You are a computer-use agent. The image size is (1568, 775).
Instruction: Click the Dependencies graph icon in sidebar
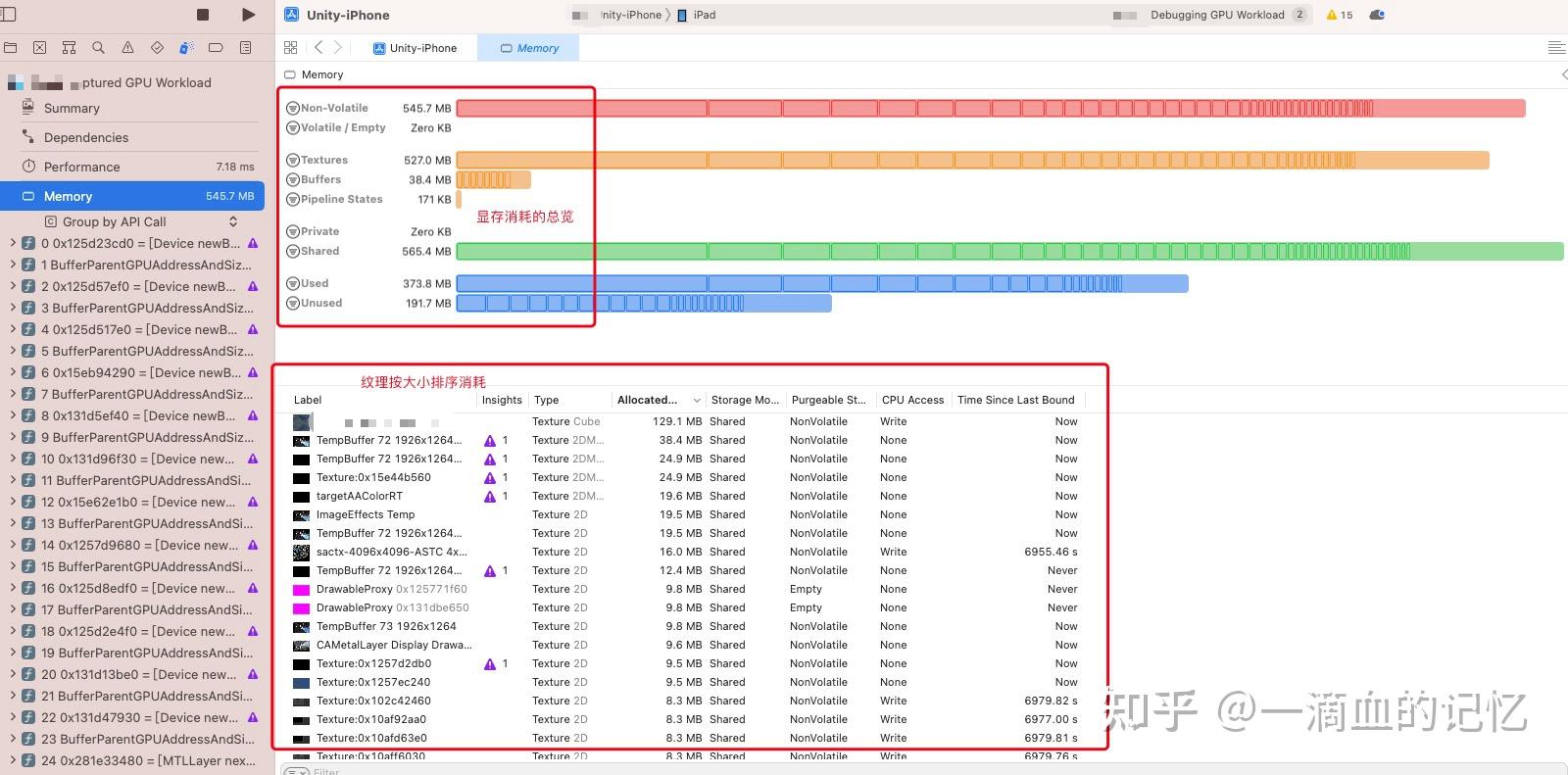tap(28, 136)
